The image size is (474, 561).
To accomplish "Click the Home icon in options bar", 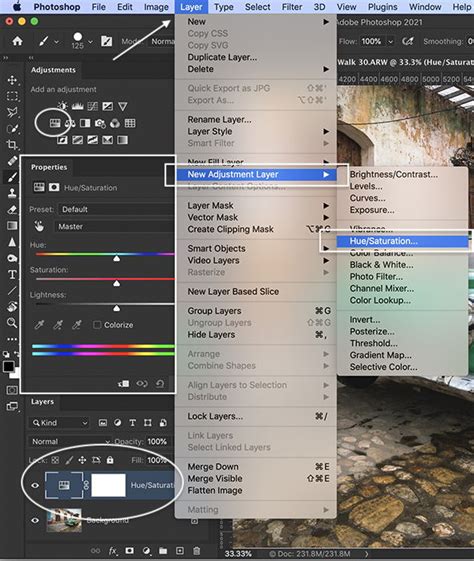I will click(17, 41).
